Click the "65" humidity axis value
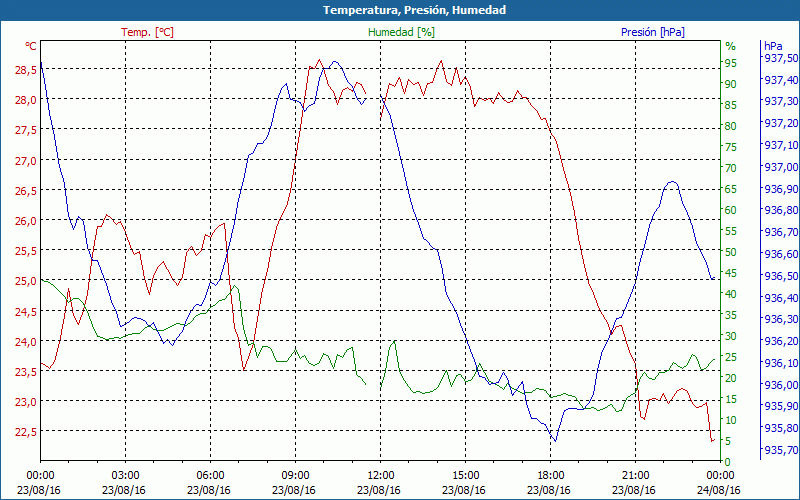 (731, 189)
